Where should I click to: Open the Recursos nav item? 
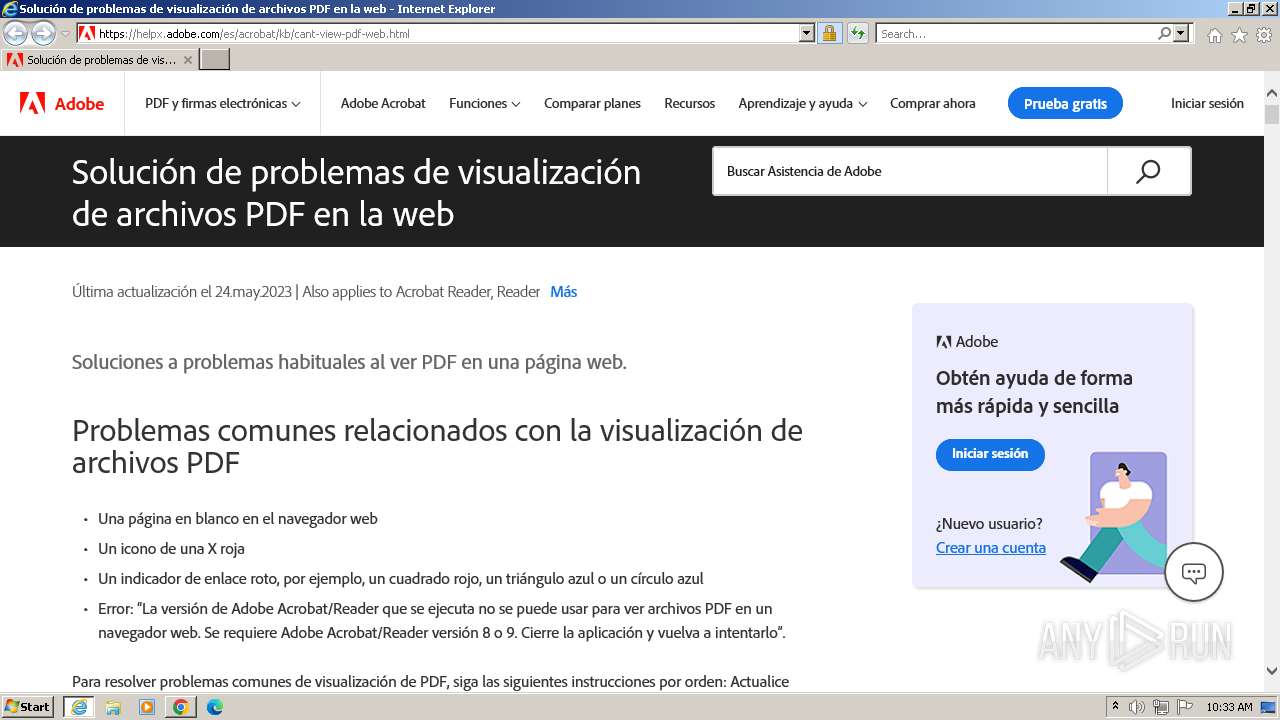[690, 103]
